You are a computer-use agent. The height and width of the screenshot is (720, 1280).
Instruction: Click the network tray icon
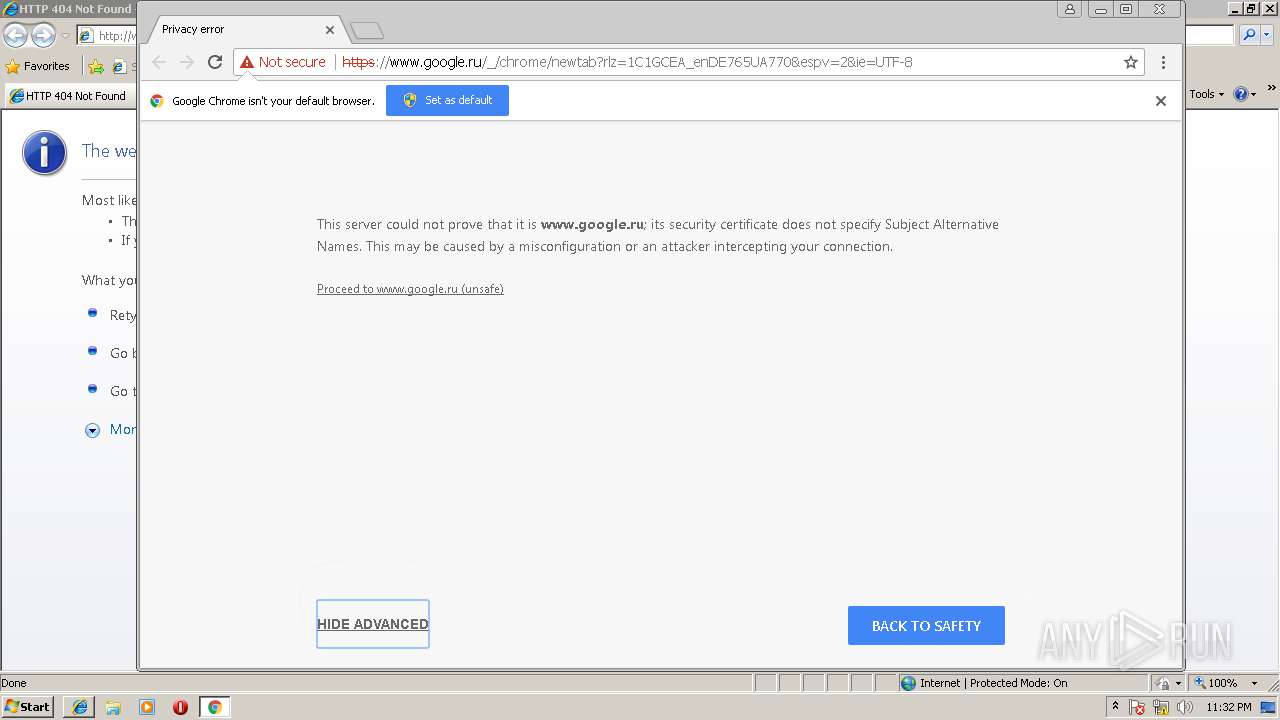click(1161, 707)
